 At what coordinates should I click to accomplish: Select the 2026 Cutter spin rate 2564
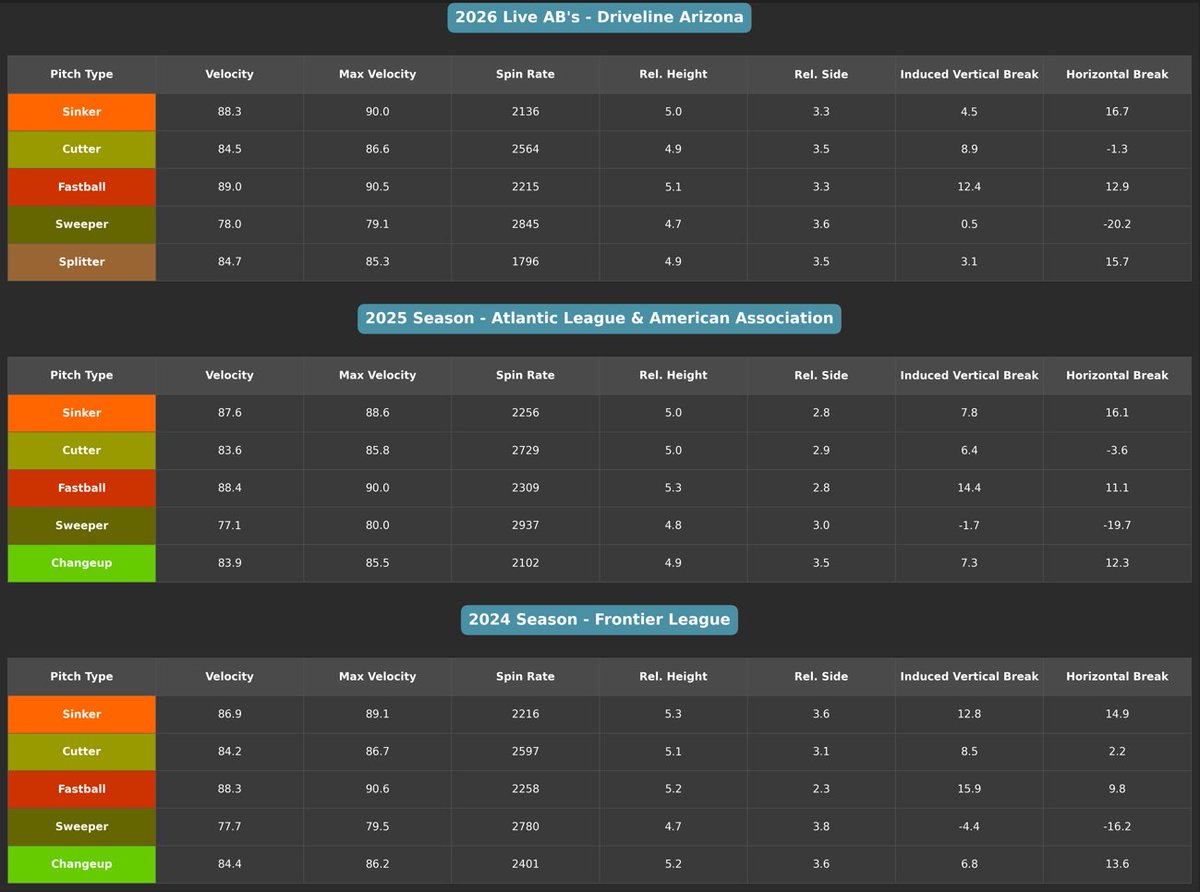point(525,149)
